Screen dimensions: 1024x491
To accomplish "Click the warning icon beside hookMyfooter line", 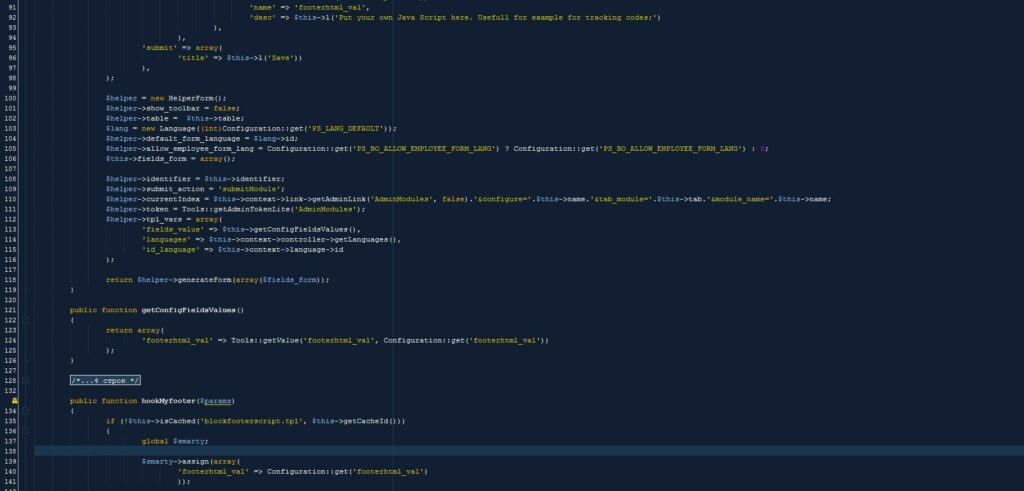I will coord(14,401).
